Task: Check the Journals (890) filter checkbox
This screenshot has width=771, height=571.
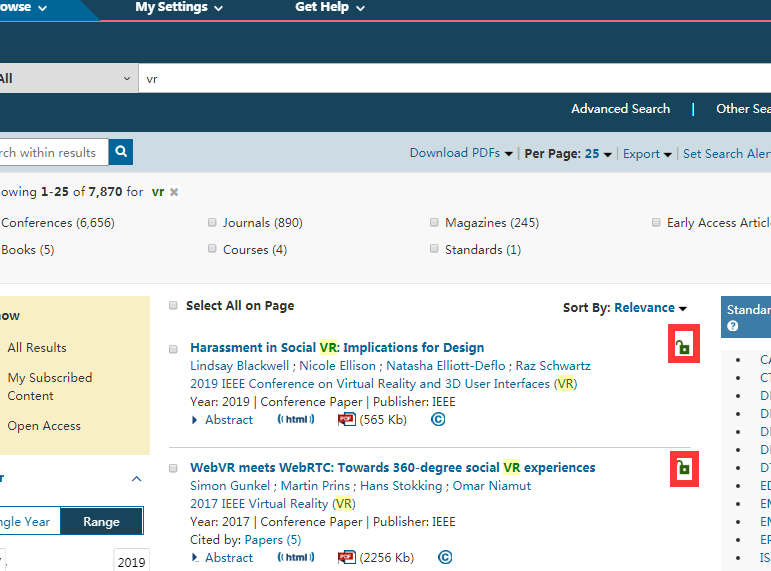Action: coord(212,223)
